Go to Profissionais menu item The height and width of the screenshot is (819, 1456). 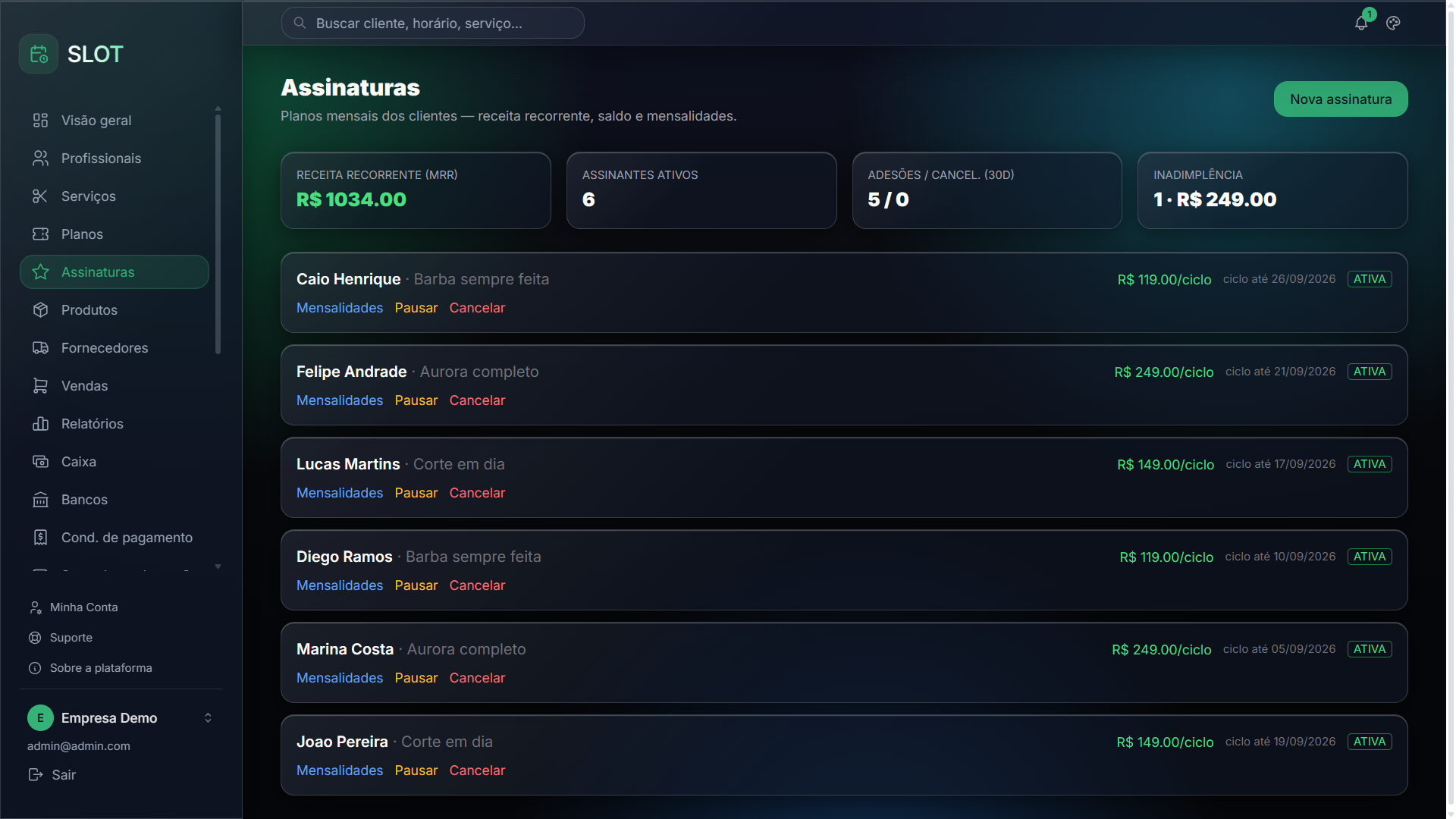point(115,158)
